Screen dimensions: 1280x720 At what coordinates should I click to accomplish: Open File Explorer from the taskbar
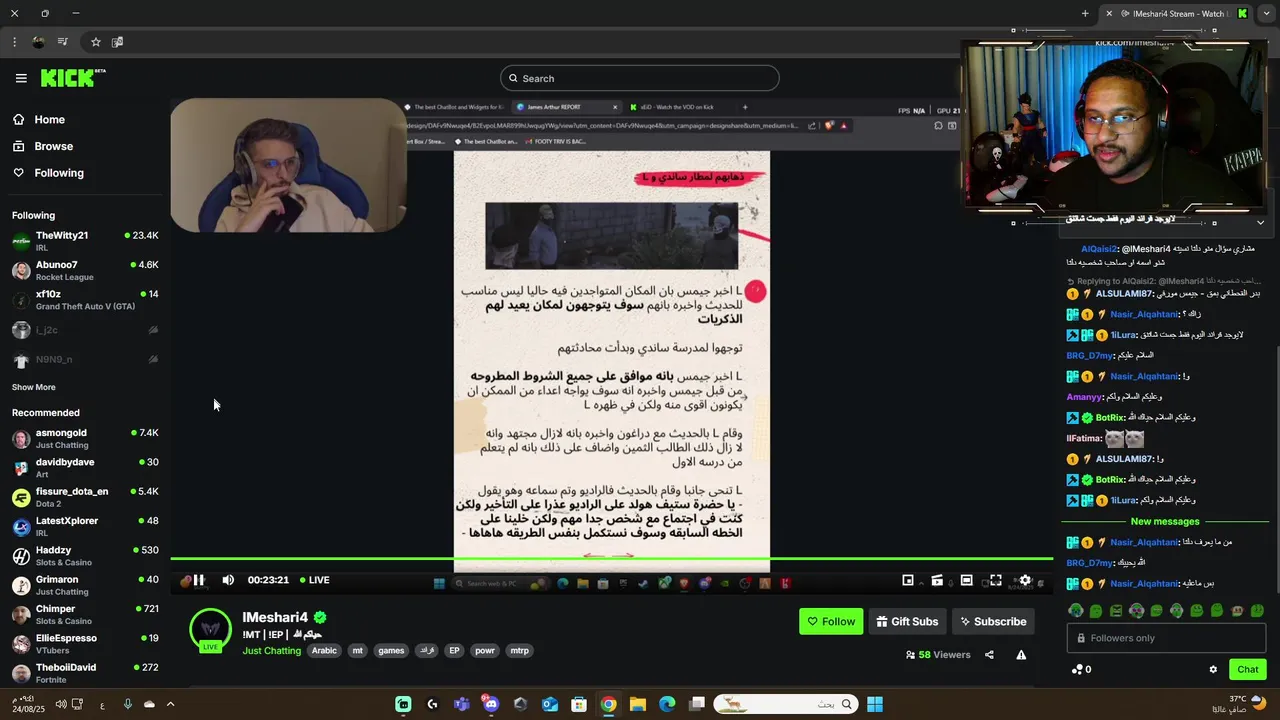(x=638, y=704)
